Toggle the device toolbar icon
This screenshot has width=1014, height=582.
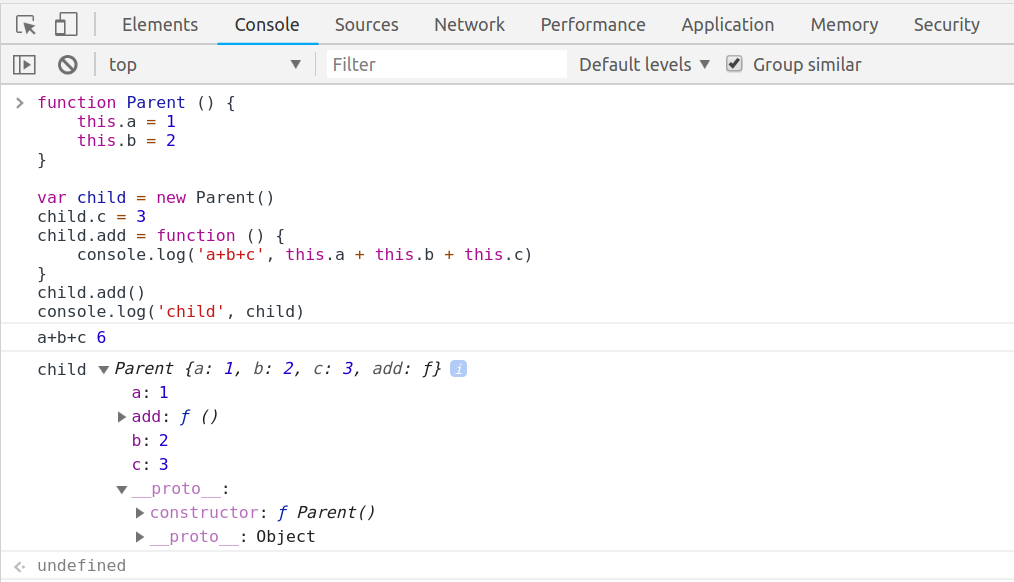(x=66, y=25)
